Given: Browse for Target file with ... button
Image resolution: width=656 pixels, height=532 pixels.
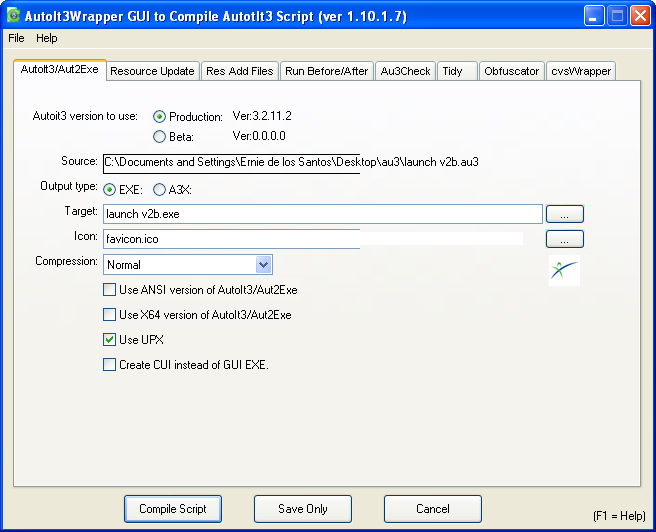Looking at the screenshot, I should coord(564,214).
